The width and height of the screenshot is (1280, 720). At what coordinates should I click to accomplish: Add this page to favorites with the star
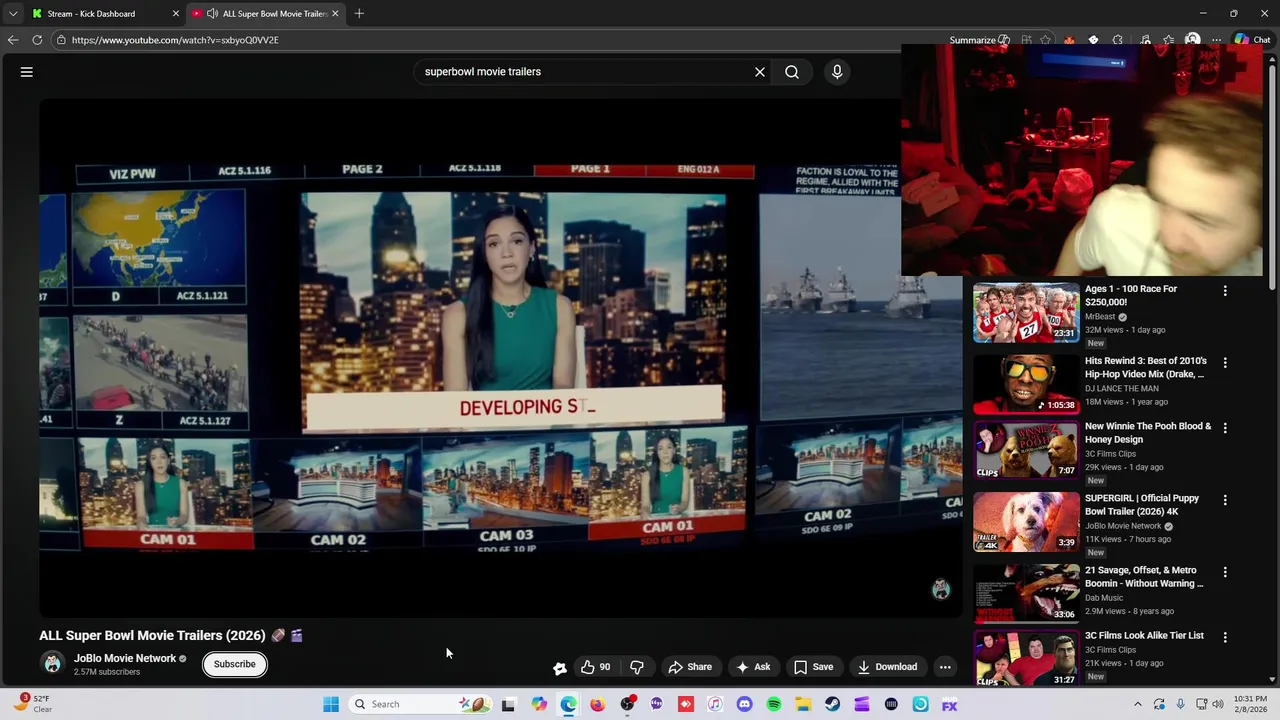point(1045,40)
